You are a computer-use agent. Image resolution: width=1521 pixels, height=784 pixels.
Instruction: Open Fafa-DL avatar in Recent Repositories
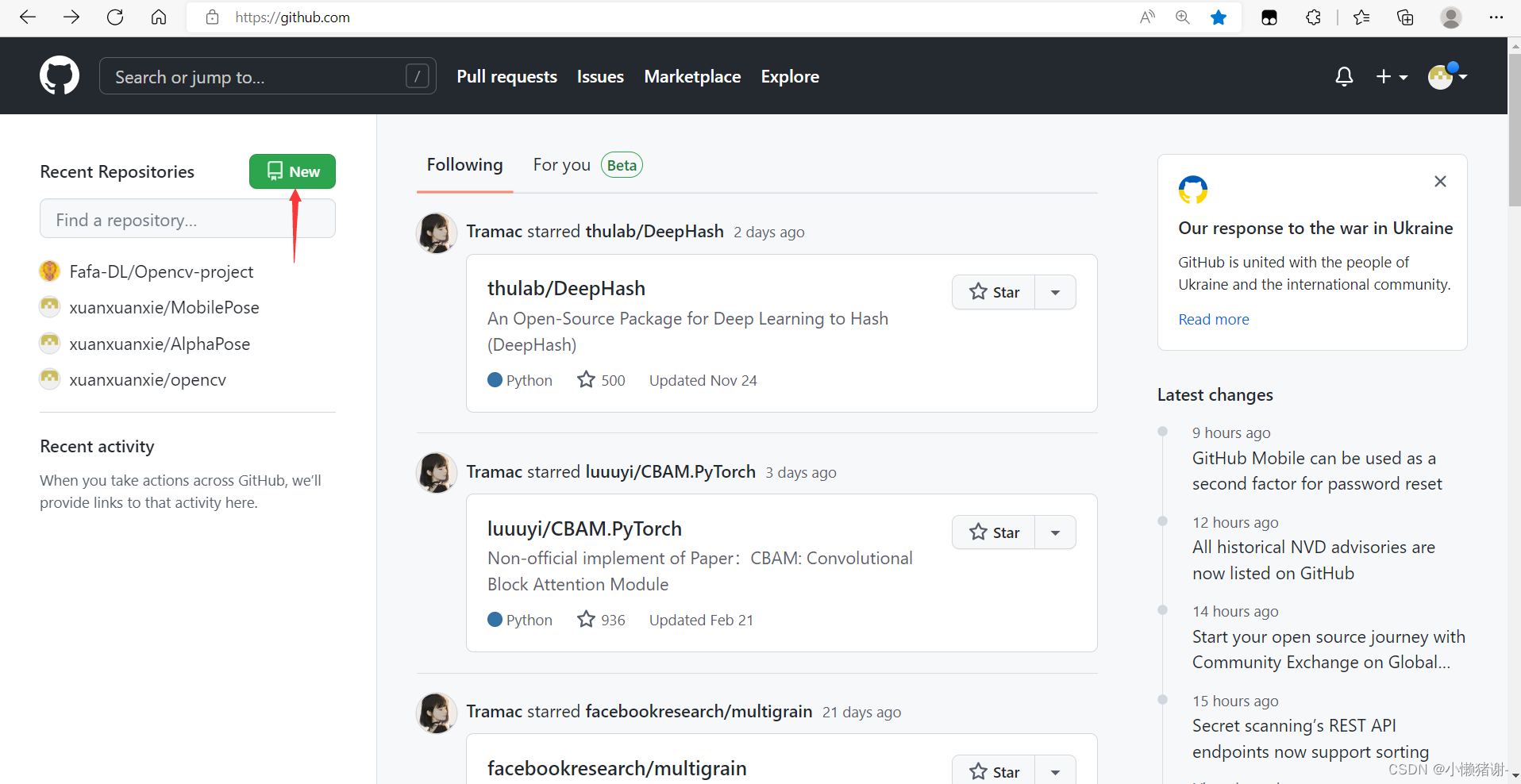pos(50,271)
